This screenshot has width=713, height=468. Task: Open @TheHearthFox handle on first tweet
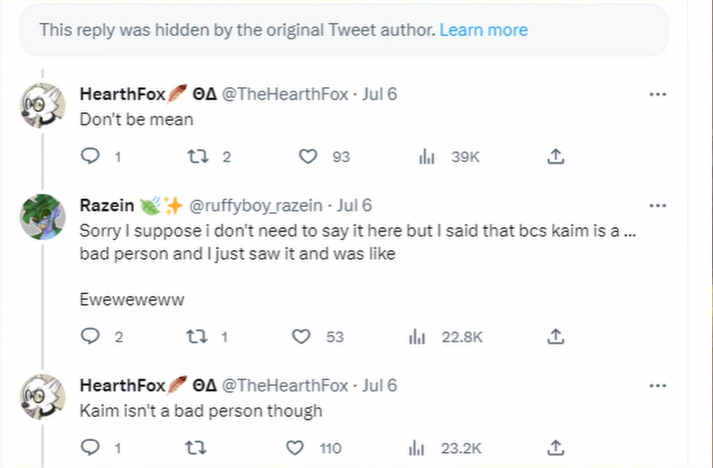284,95
